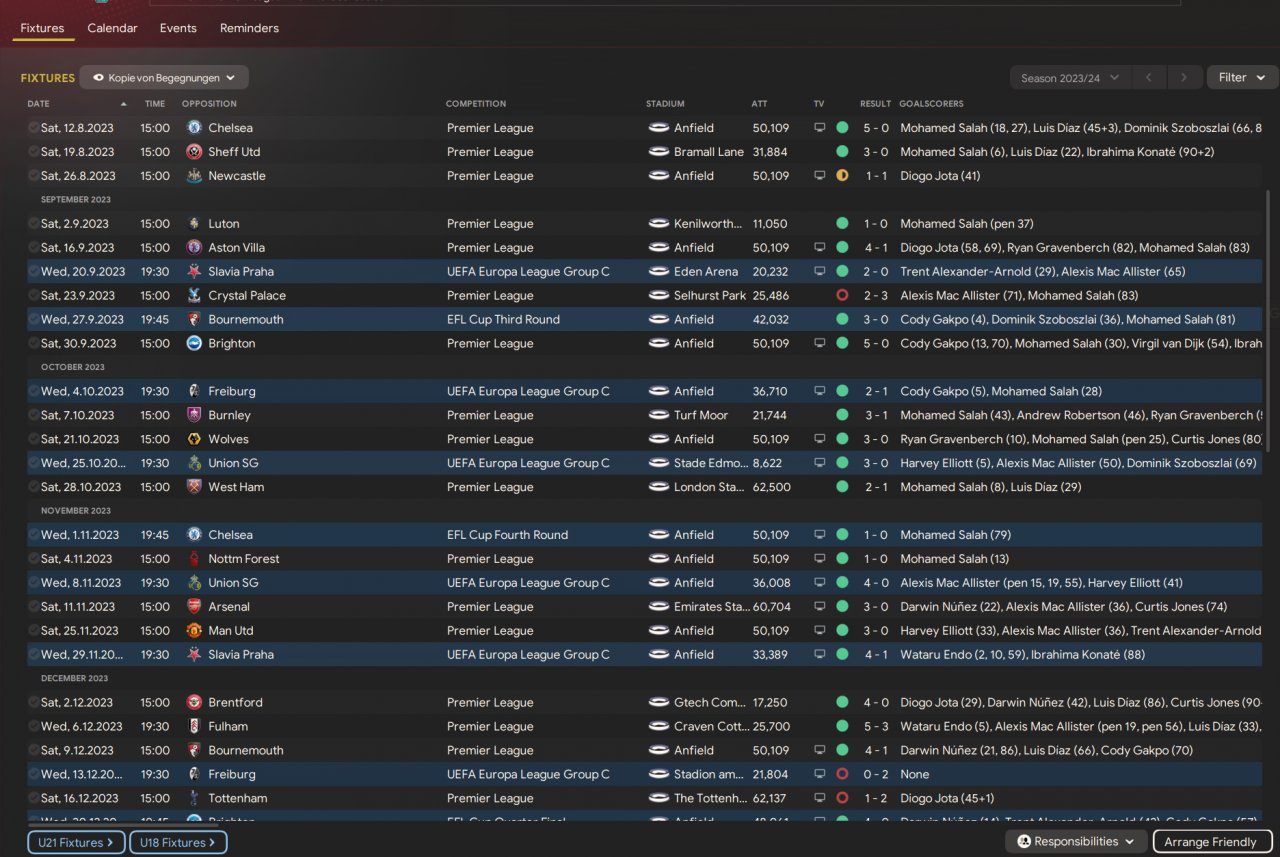Go to the previous season arrow

click(1149, 78)
